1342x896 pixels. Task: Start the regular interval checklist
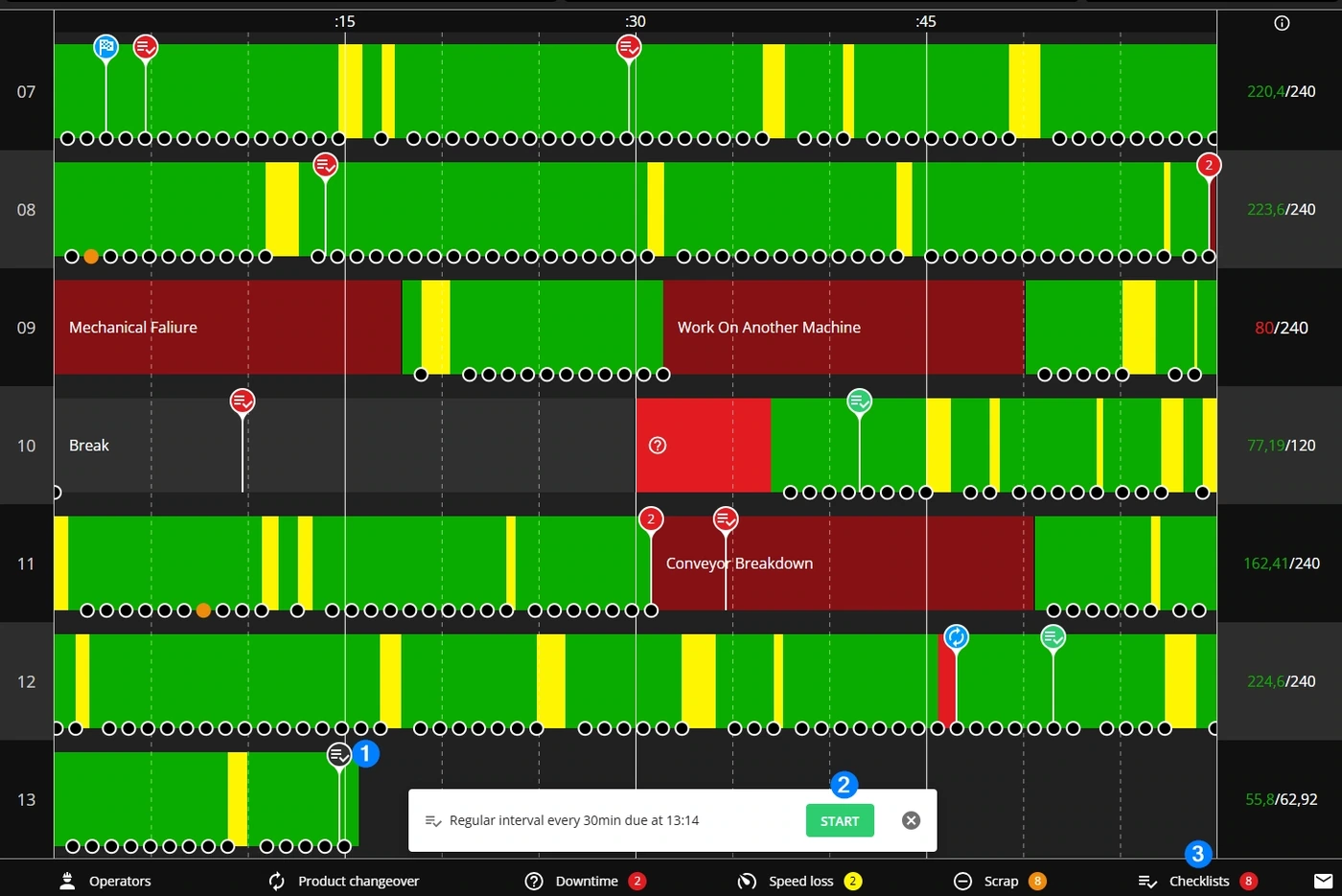coord(840,821)
